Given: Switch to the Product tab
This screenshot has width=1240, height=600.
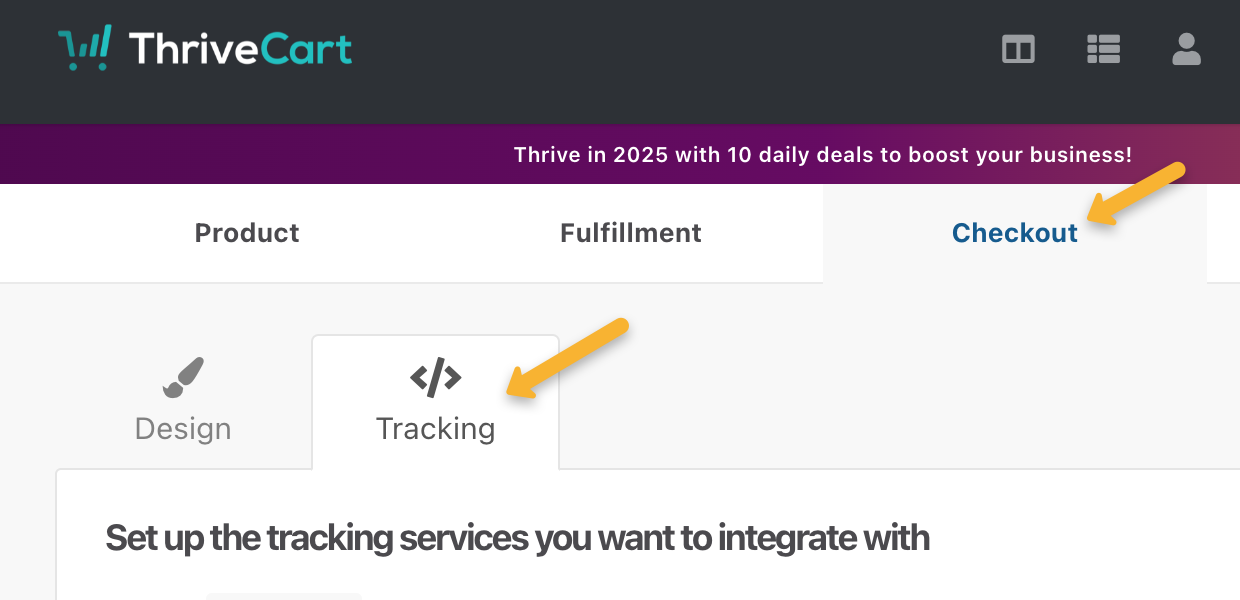Looking at the screenshot, I should coord(247,233).
